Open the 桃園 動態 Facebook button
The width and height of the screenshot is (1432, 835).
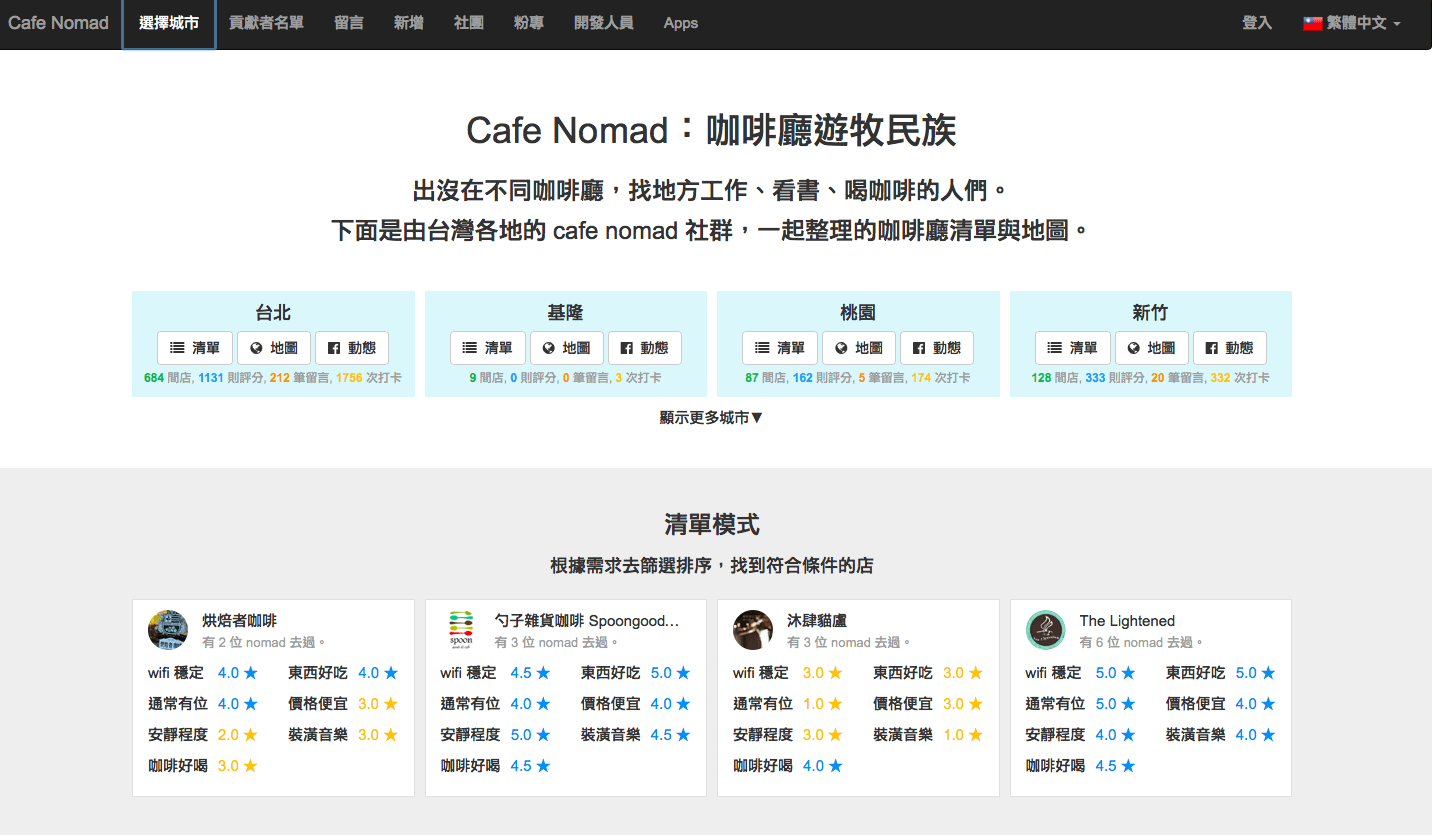click(x=937, y=348)
